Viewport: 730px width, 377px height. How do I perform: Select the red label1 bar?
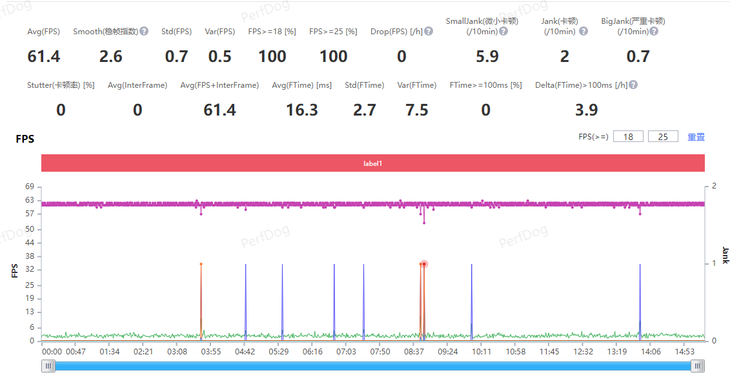pos(373,163)
